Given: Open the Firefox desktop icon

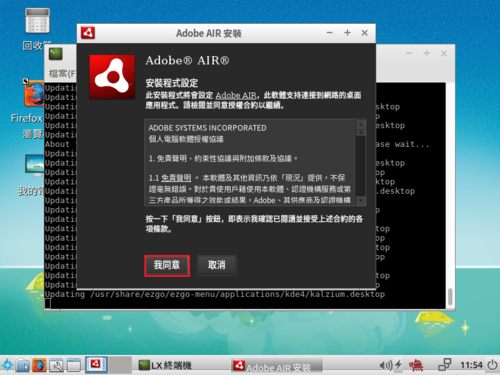Looking at the screenshot, I should pos(33,93).
